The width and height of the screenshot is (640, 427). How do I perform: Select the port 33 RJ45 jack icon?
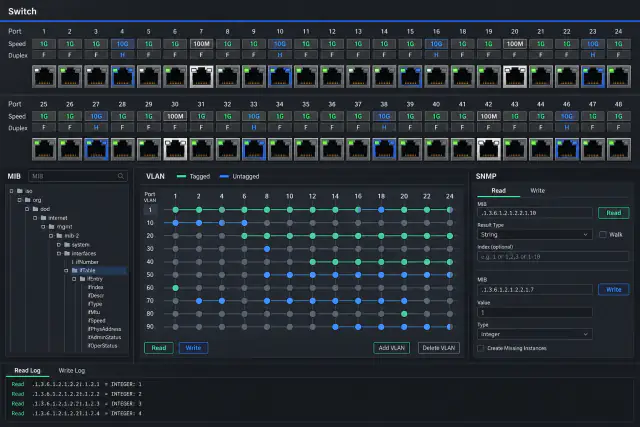tap(253, 149)
